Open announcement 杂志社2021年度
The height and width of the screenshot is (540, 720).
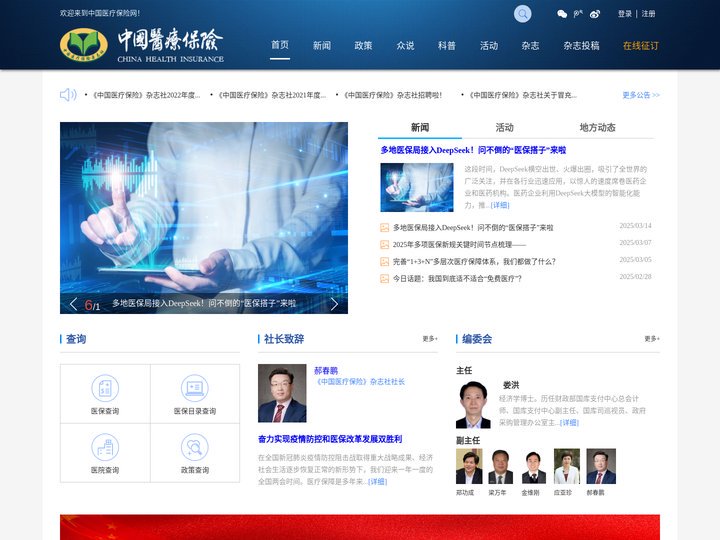272,96
